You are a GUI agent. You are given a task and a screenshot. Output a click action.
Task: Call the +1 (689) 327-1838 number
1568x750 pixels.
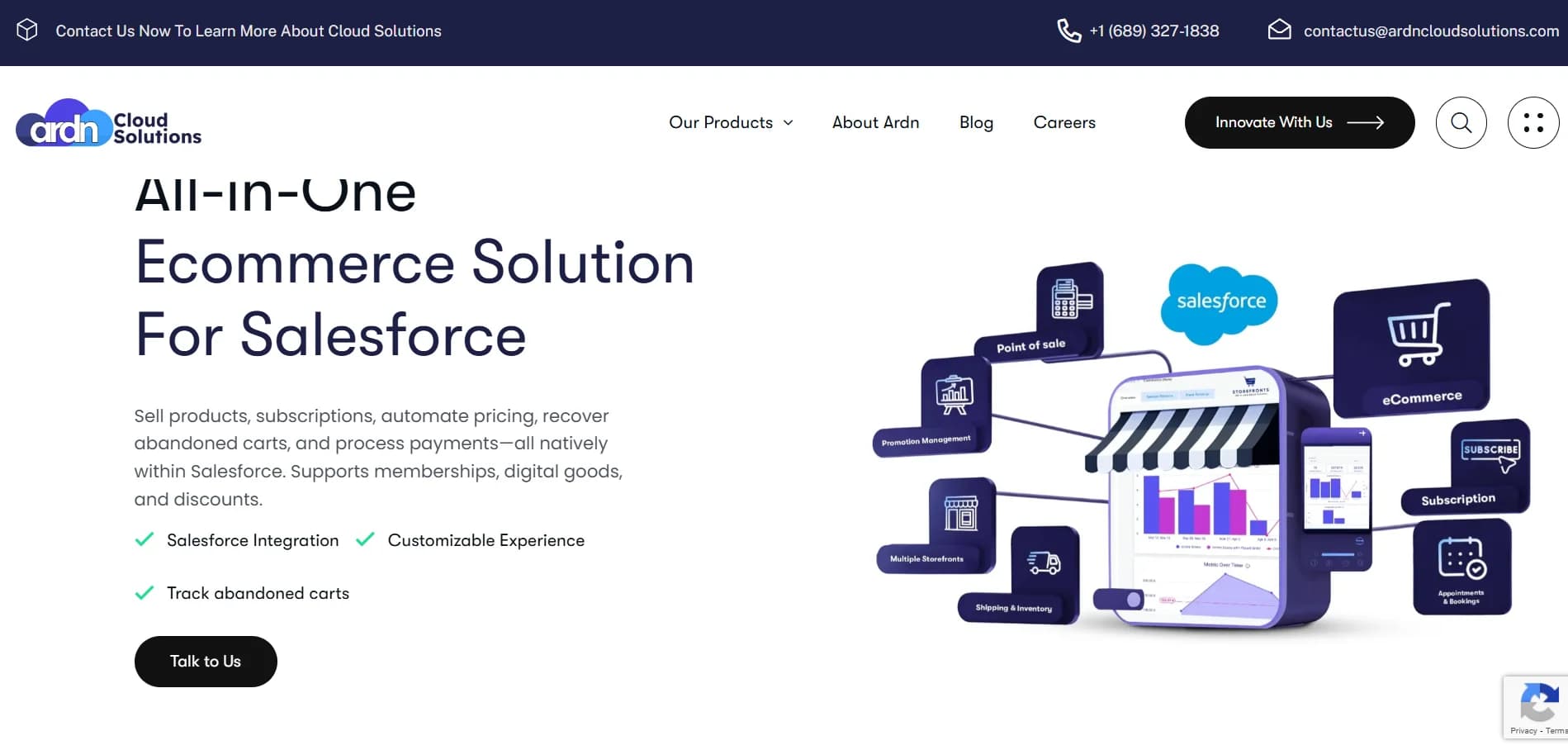tap(1153, 31)
